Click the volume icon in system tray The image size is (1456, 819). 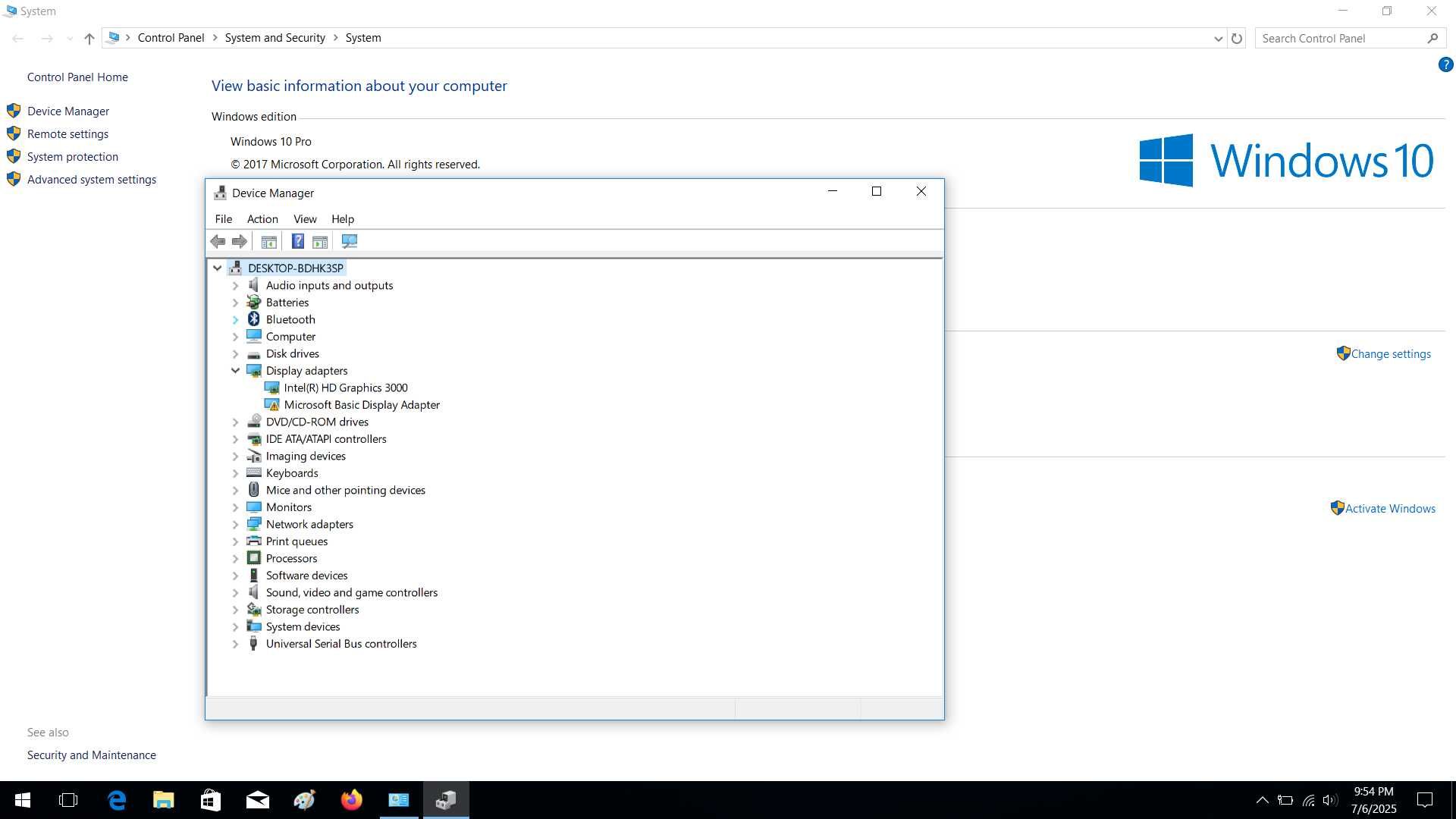click(x=1330, y=800)
